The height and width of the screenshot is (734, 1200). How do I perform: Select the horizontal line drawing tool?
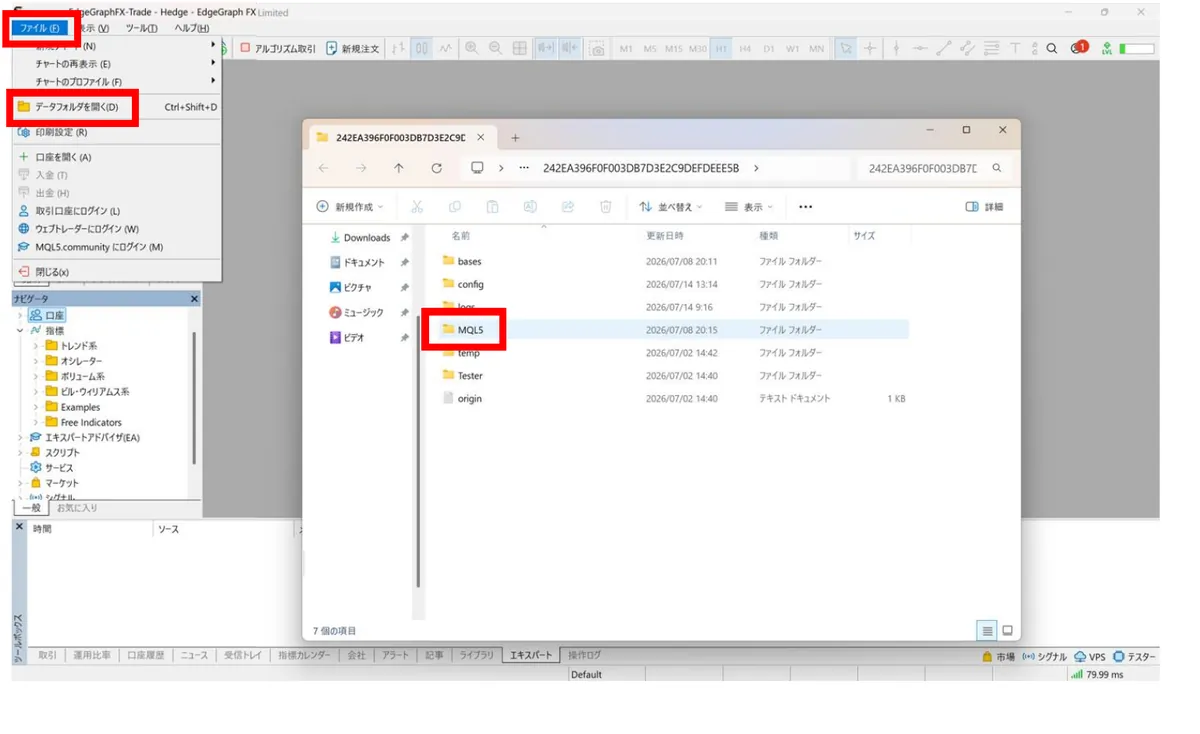point(920,48)
